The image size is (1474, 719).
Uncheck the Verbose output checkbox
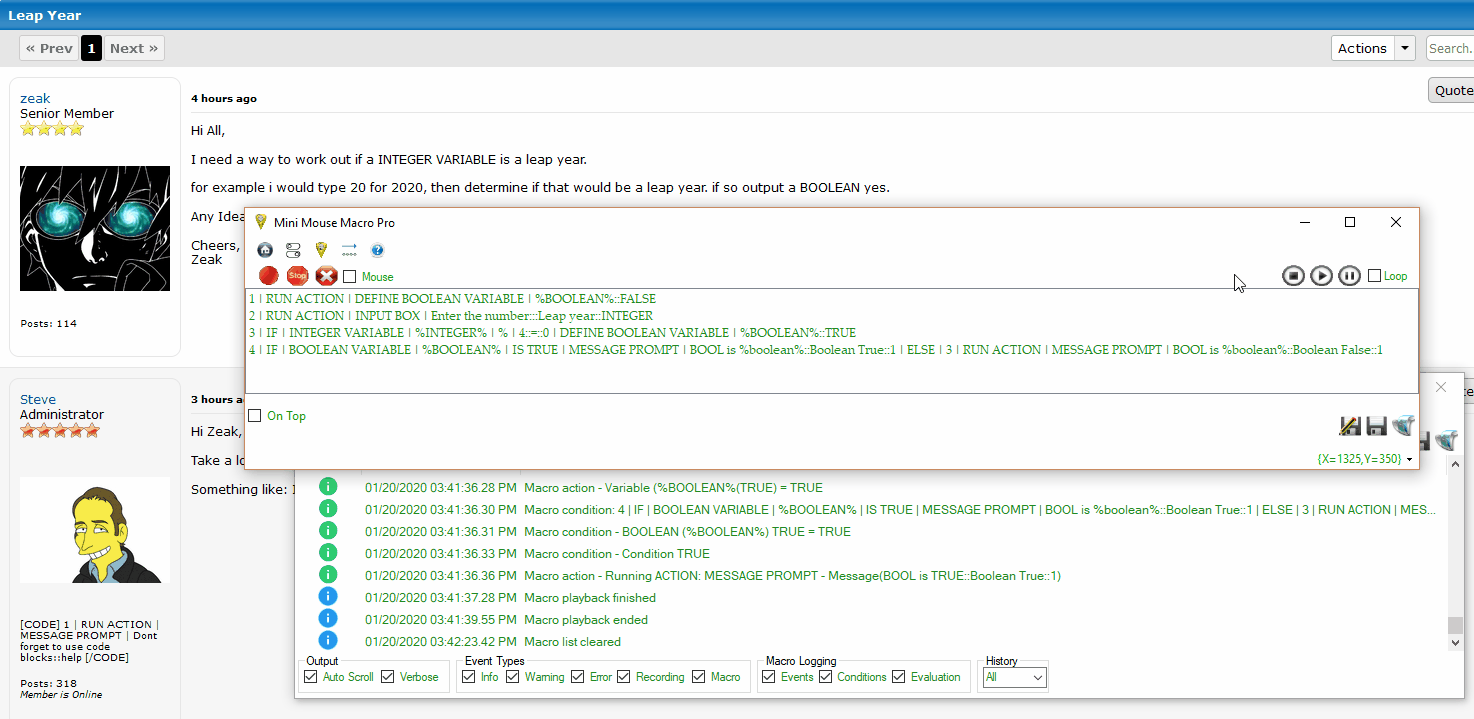pyautogui.click(x=388, y=677)
